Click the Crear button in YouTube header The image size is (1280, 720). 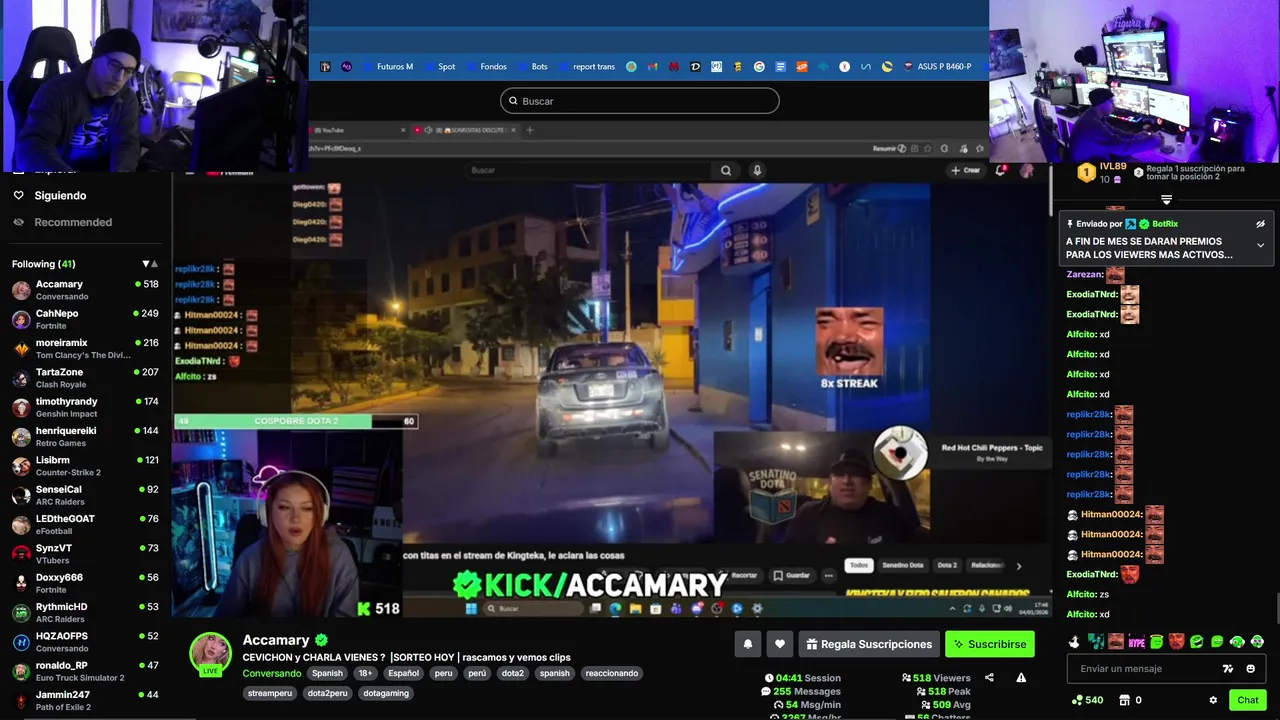pyautogui.click(x=966, y=170)
